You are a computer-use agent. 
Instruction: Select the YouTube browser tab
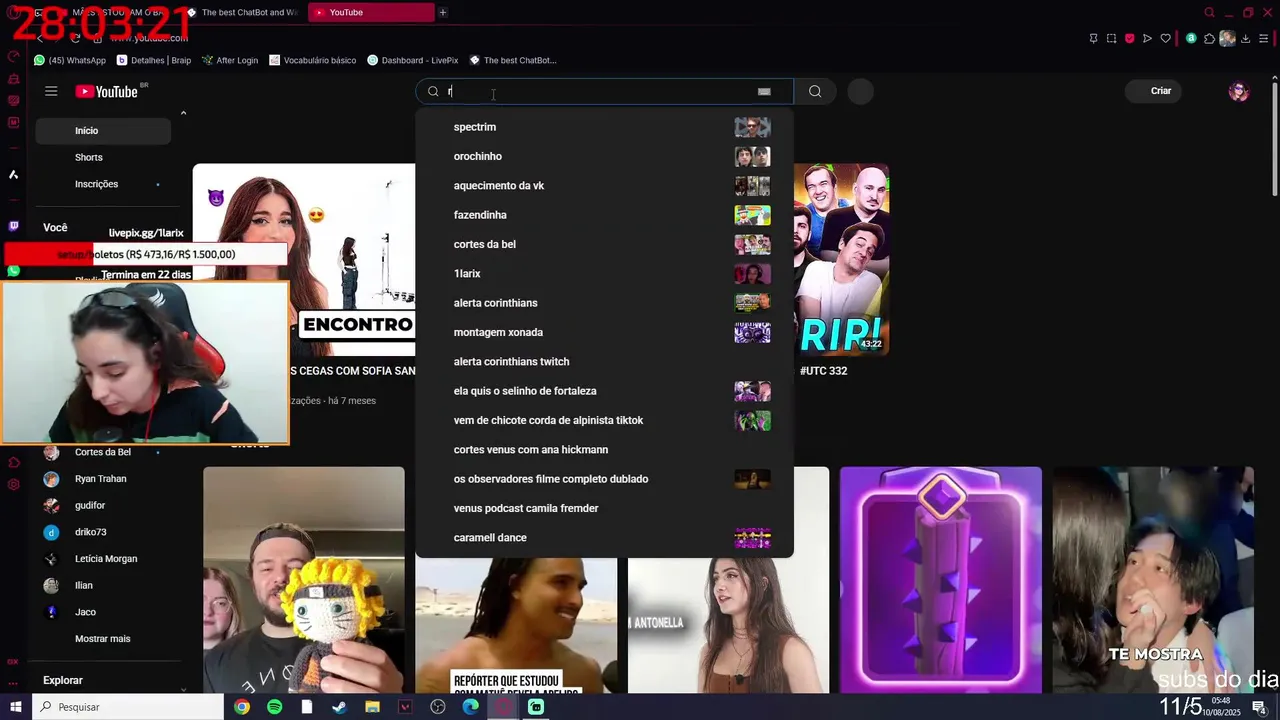370,12
